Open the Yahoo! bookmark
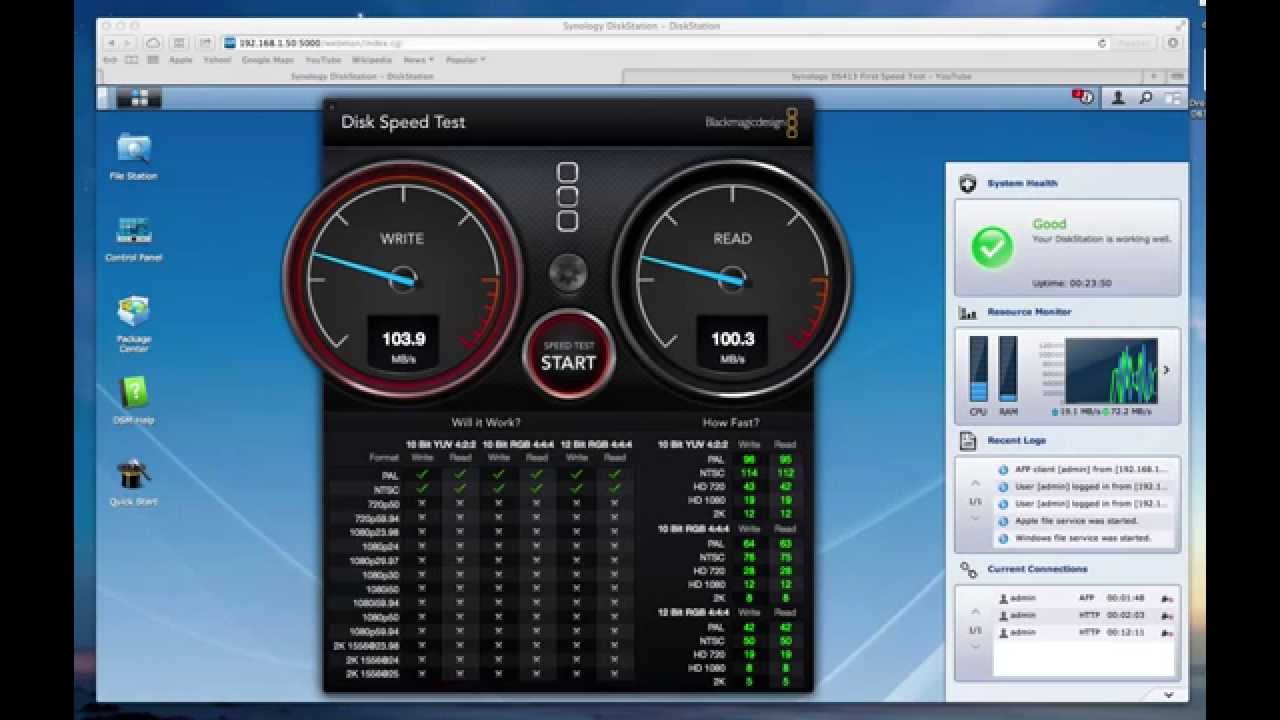The width and height of the screenshot is (1280, 720). tap(217, 60)
